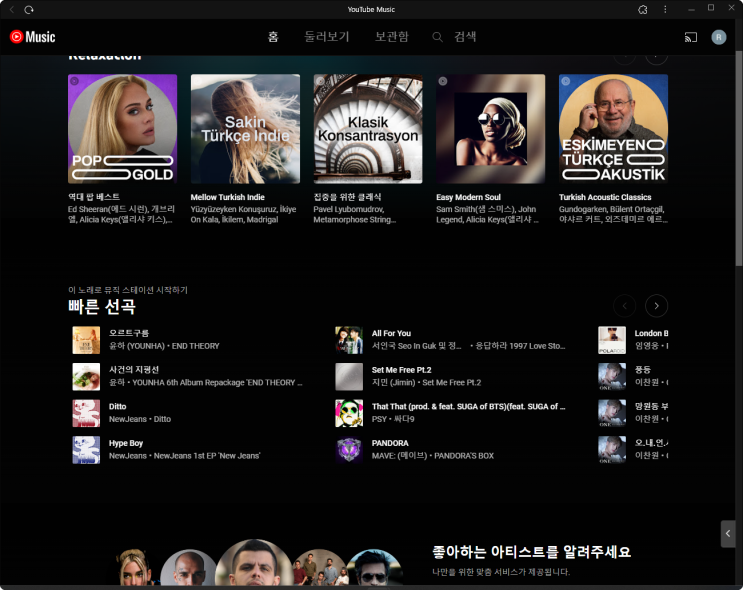
Task: Click the search magnifier icon
Action: [x=437, y=37]
